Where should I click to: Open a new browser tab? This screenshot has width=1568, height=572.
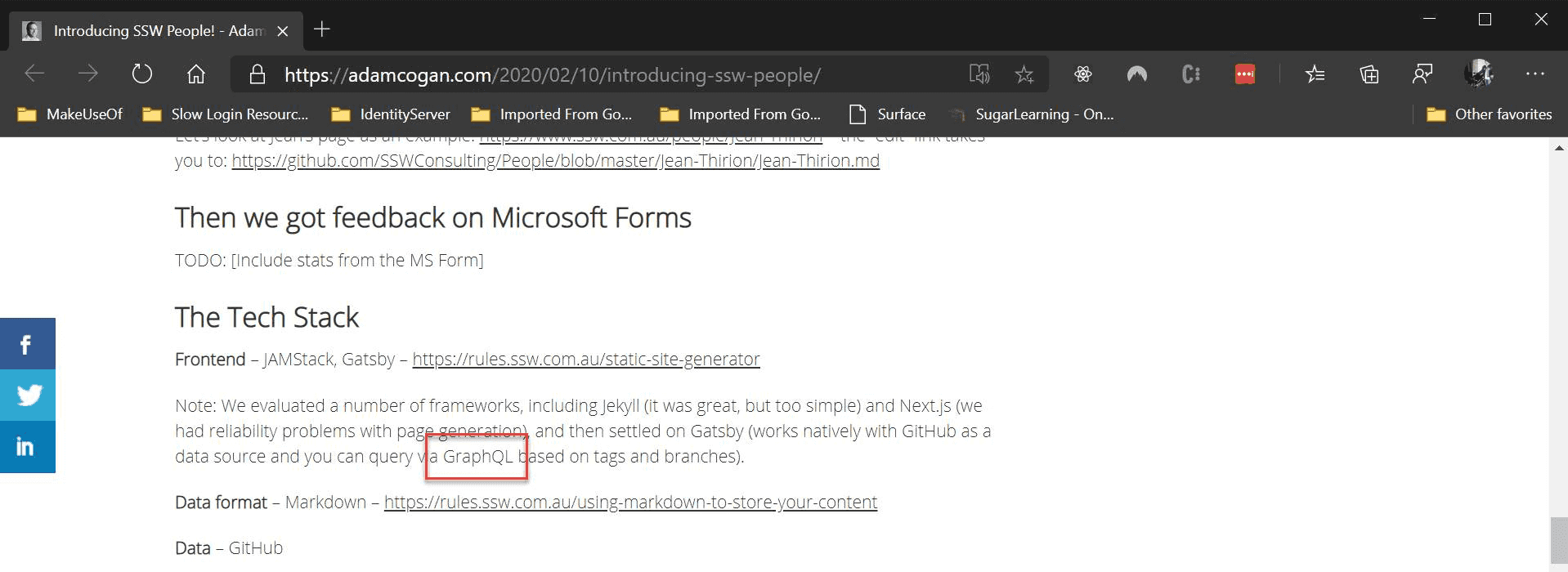pos(322,30)
